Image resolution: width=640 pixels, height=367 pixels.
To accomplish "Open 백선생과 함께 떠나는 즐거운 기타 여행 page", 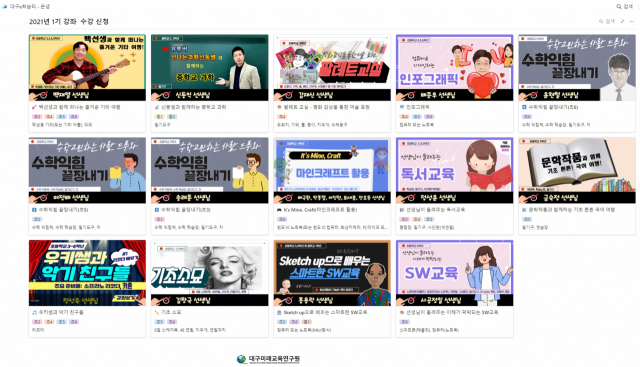I will coord(80,107).
